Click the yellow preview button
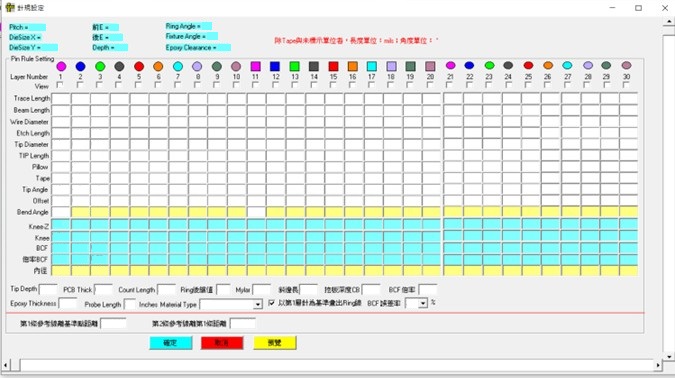 pos(275,343)
